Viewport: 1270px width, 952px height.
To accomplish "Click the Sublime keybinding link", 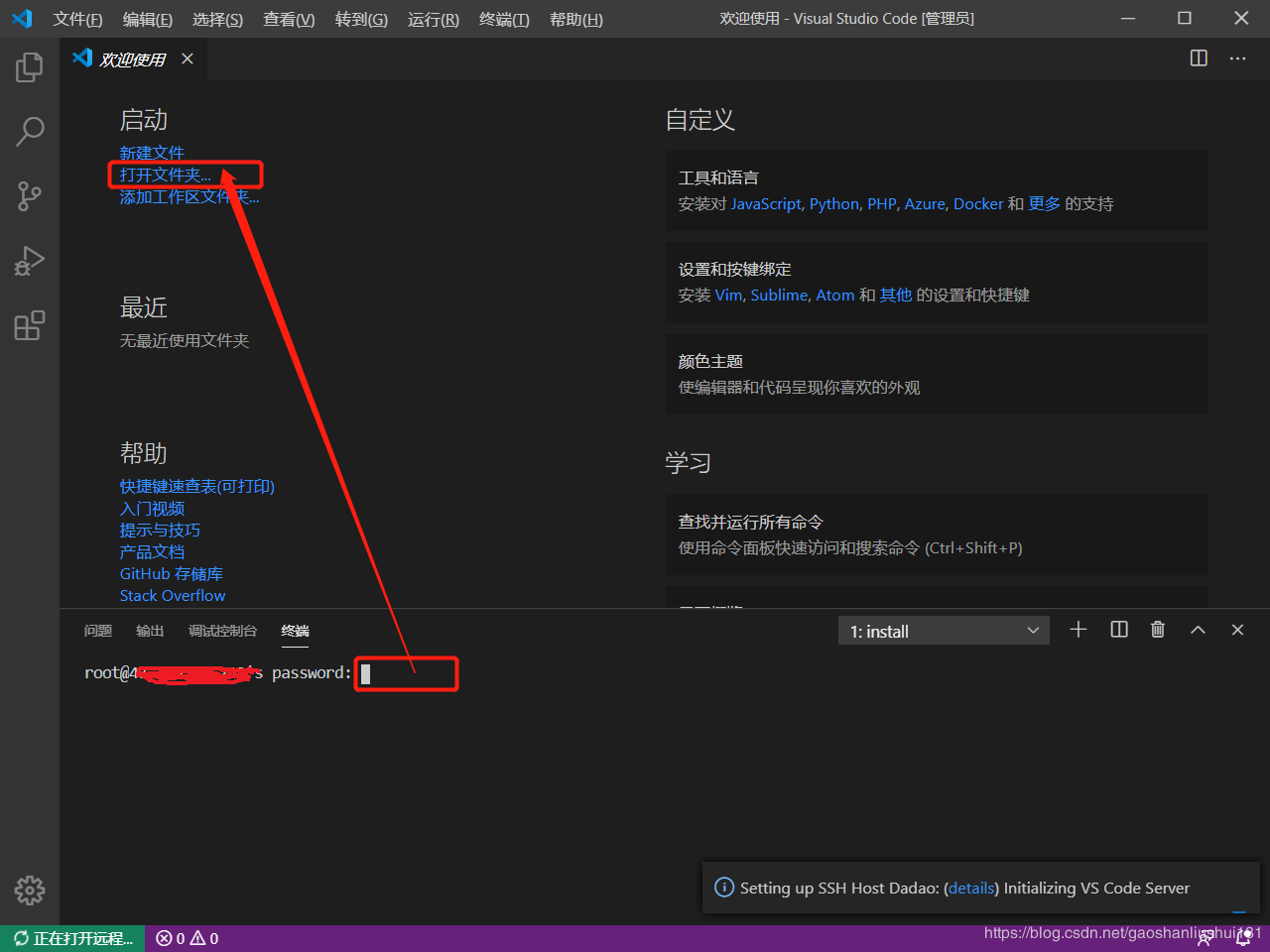I will (779, 295).
